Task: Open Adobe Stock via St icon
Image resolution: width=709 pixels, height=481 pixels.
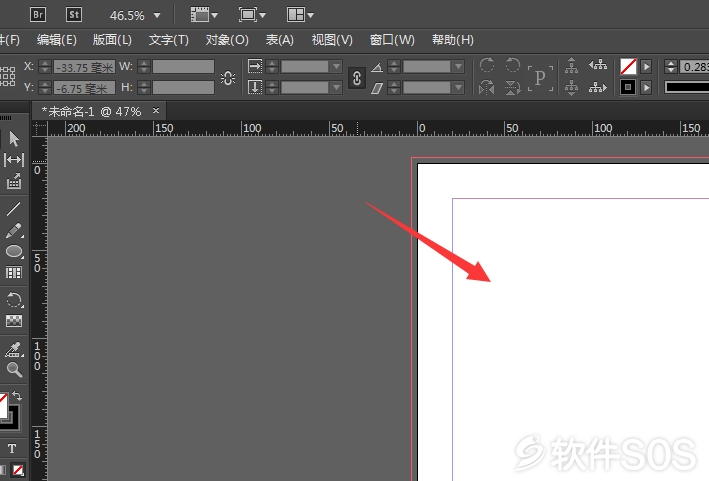Action: 74,15
